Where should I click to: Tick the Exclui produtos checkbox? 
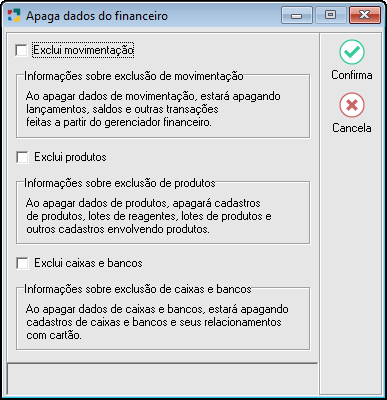(22, 157)
